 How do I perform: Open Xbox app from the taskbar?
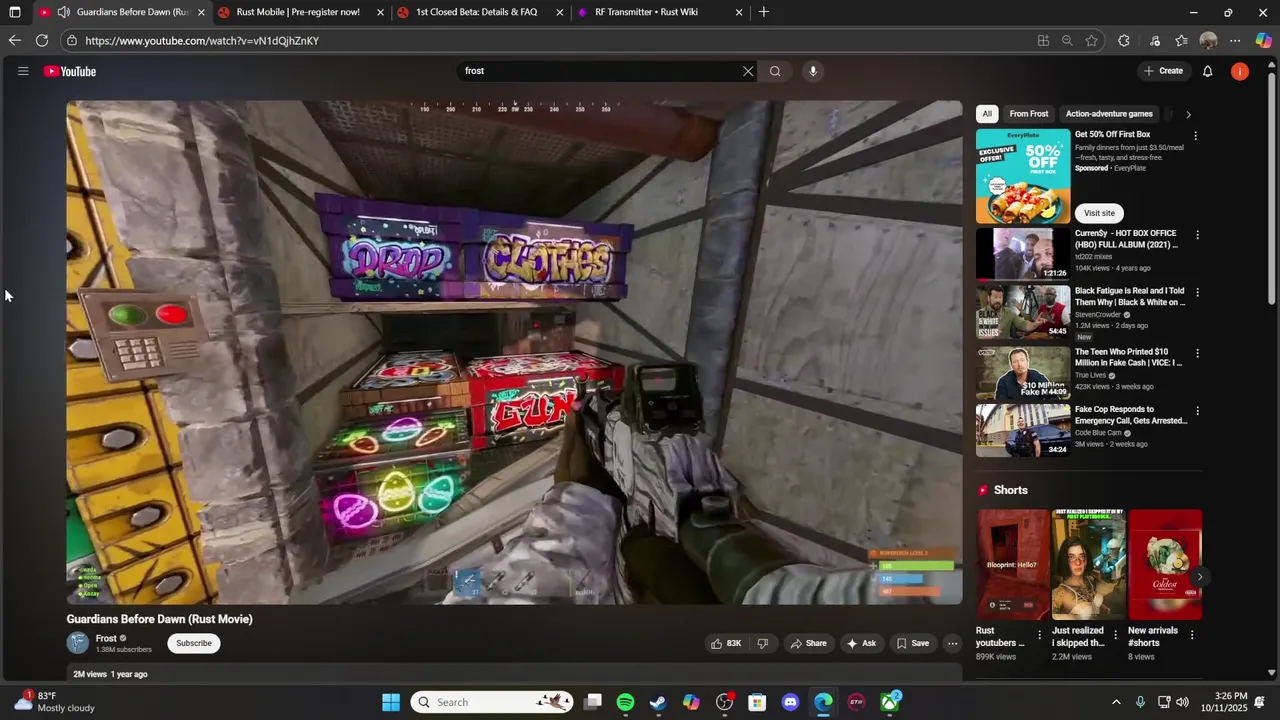click(x=889, y=702)
